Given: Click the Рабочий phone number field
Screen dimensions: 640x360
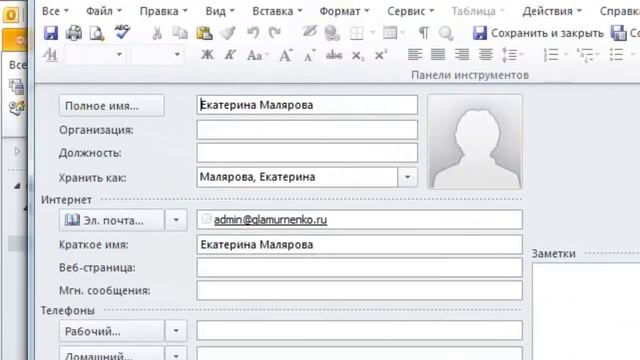Looking at the screenshot, I should click(359, 330).
